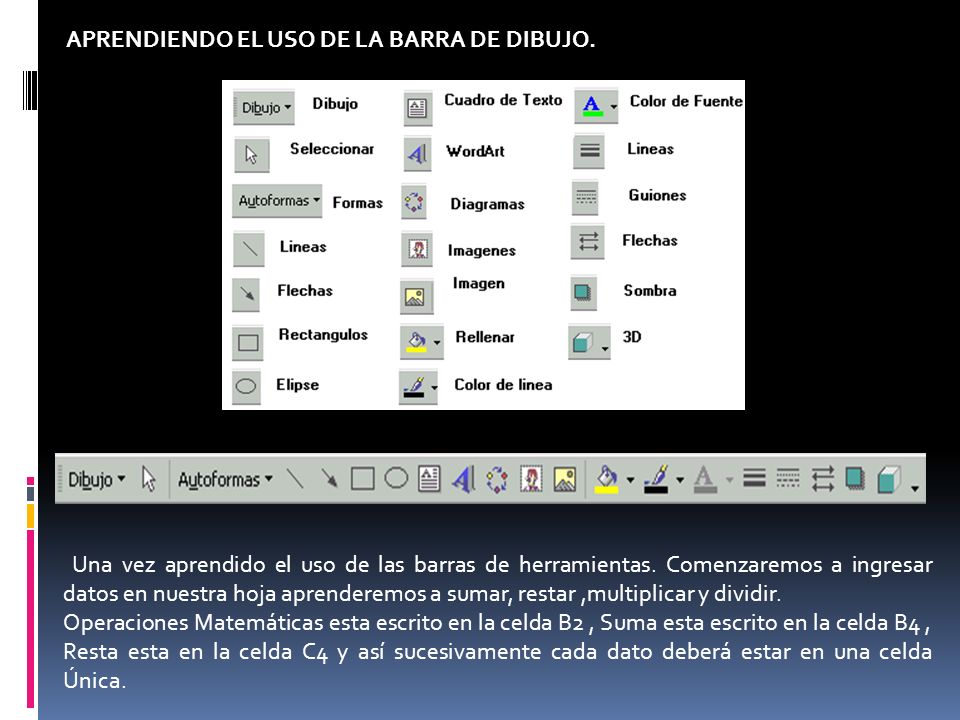Image resolution: width=960 pixels, height=720 pixels.
Task: Expand the font color arrow in the long toolbar
Action: tap(729, 481)
